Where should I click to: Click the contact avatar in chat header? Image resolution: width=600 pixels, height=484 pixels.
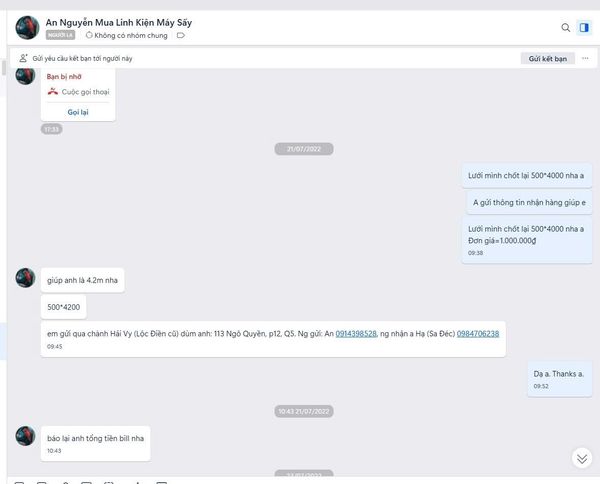[27, 27]
